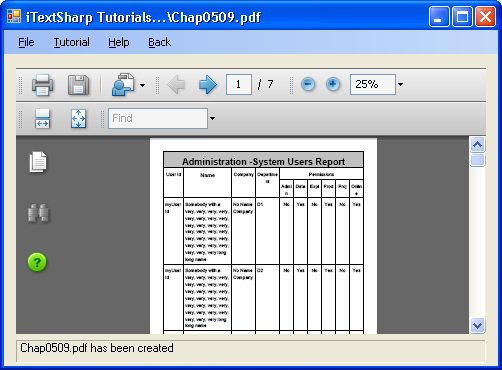Open the binoculars search panel
This screenshot has height=370, width=502.
coord(38,213)
